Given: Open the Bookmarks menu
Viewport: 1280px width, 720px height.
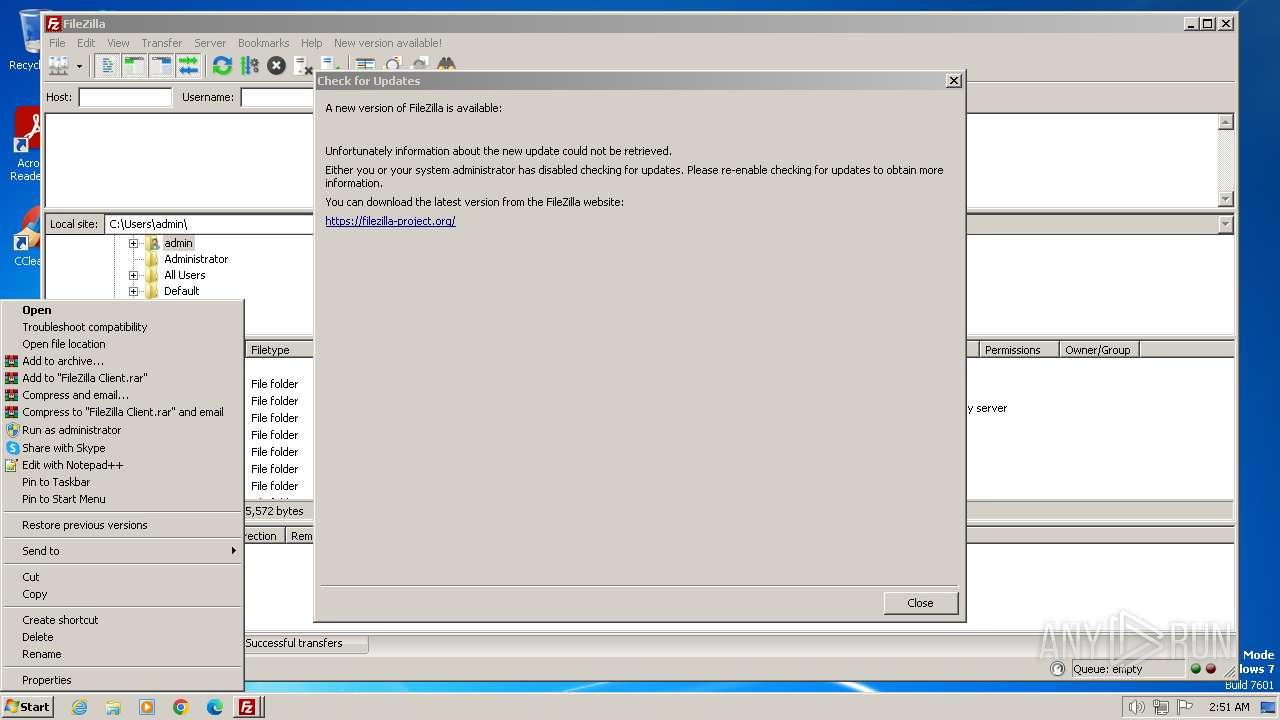Looking at the screenshot, I should click(x=263, y=43).
